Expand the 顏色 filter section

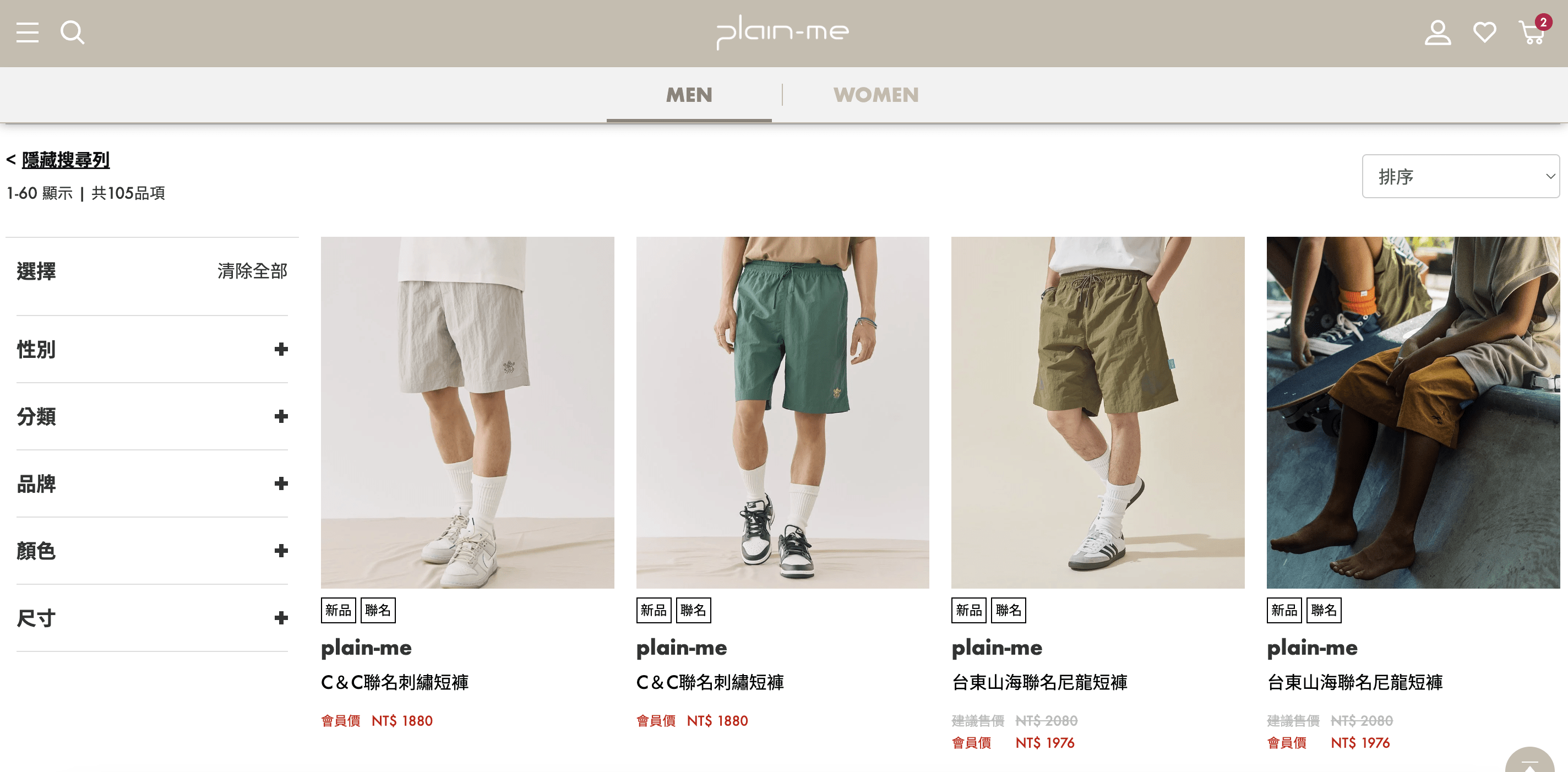click(x=152, y=551)
